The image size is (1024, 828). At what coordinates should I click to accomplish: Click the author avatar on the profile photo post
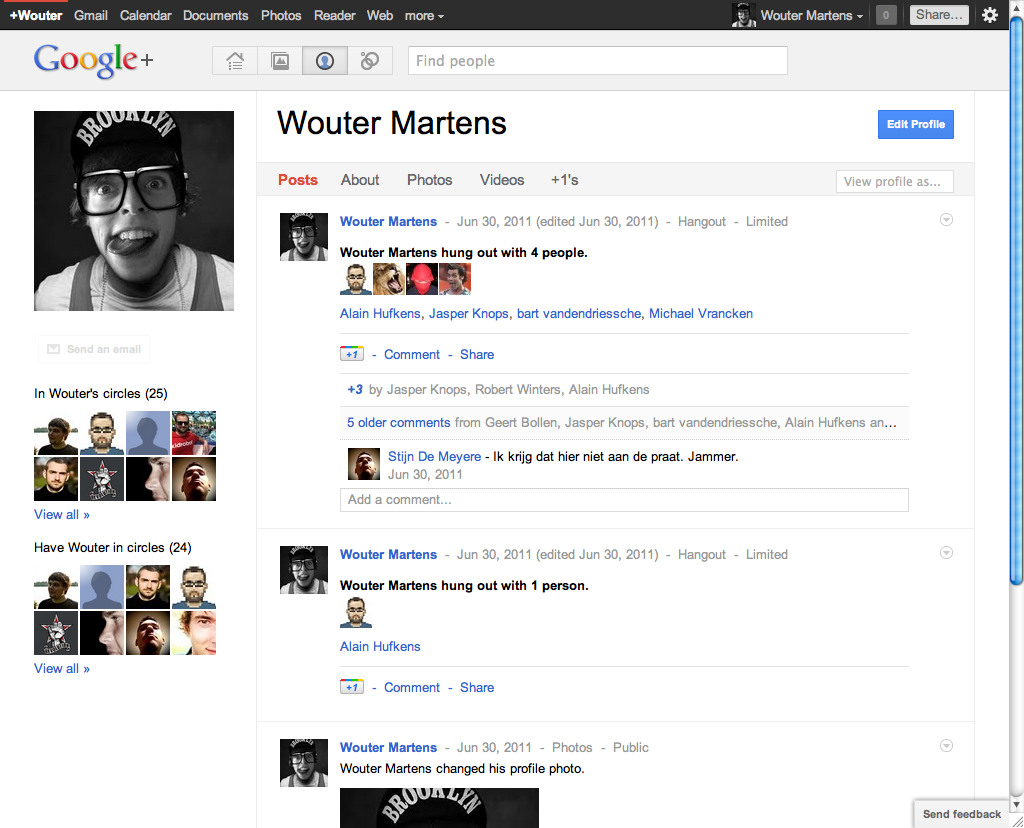coord(304,763)
